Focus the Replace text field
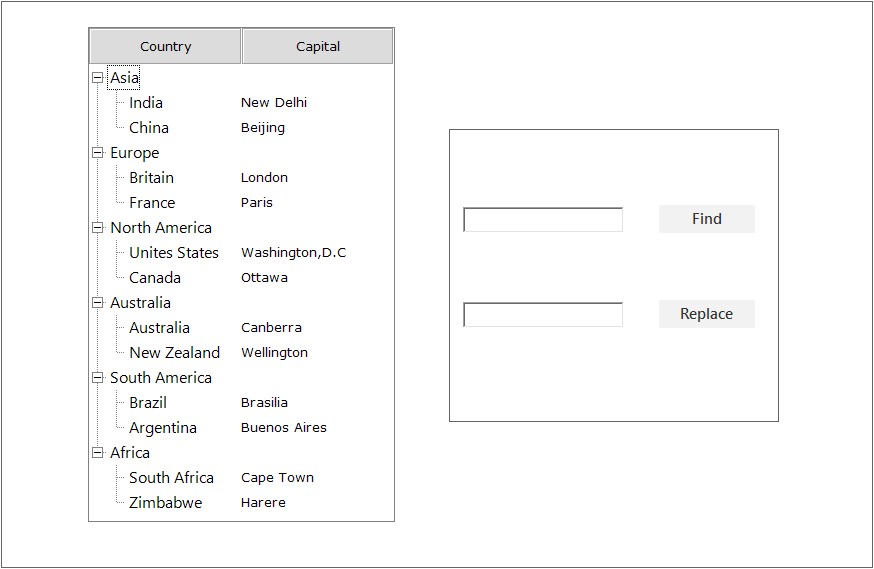Screen dimensions: 874x569 click(x=543, y=315)
